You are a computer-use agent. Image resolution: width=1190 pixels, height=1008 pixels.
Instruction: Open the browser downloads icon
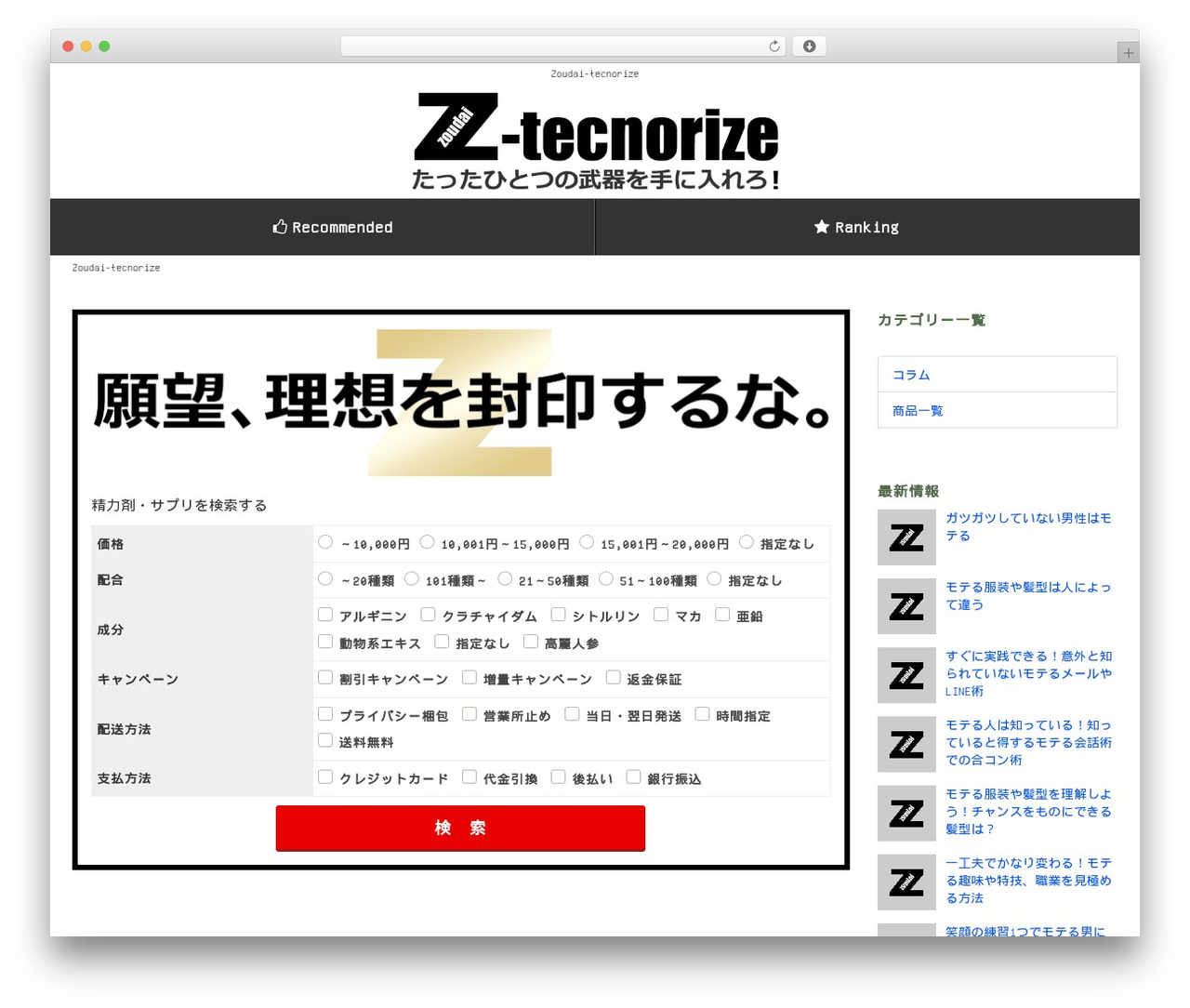point(809,46)
